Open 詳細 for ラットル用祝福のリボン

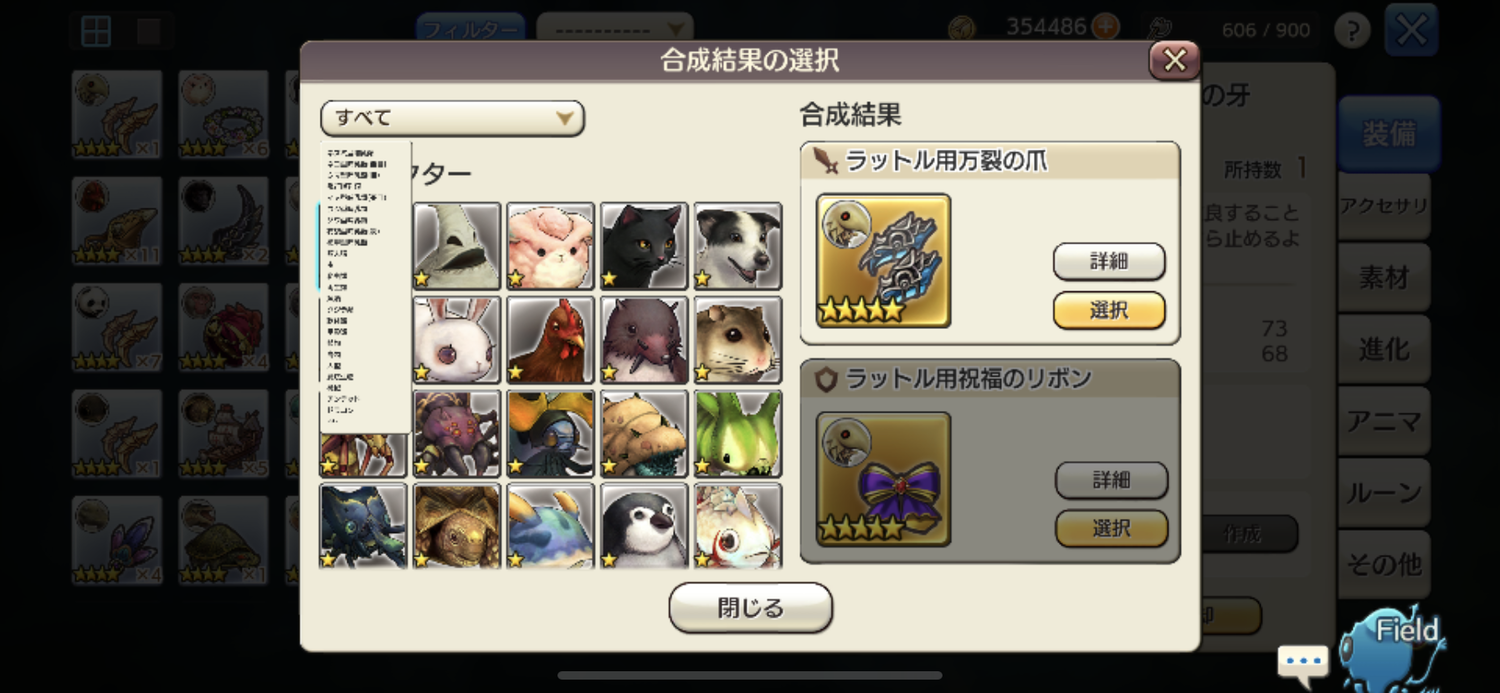(1111, 481)
